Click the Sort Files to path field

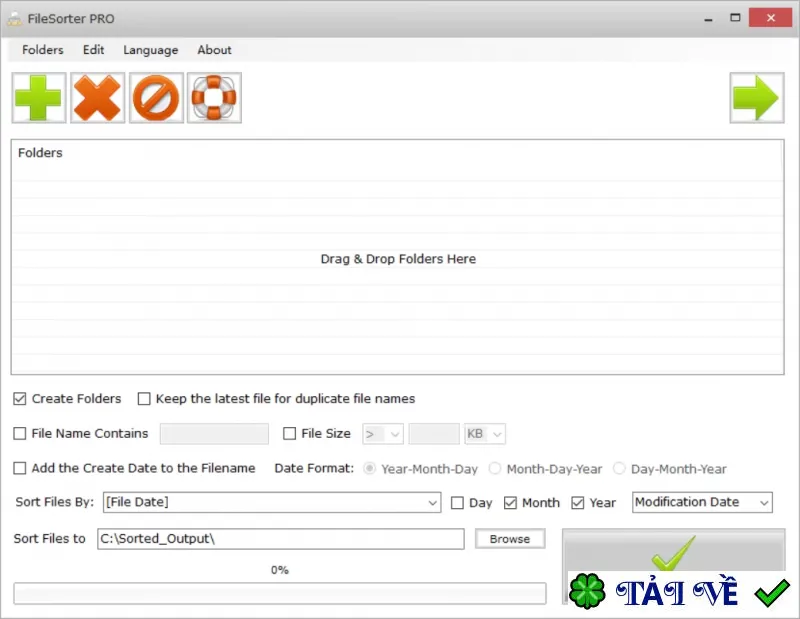point(281,539)
